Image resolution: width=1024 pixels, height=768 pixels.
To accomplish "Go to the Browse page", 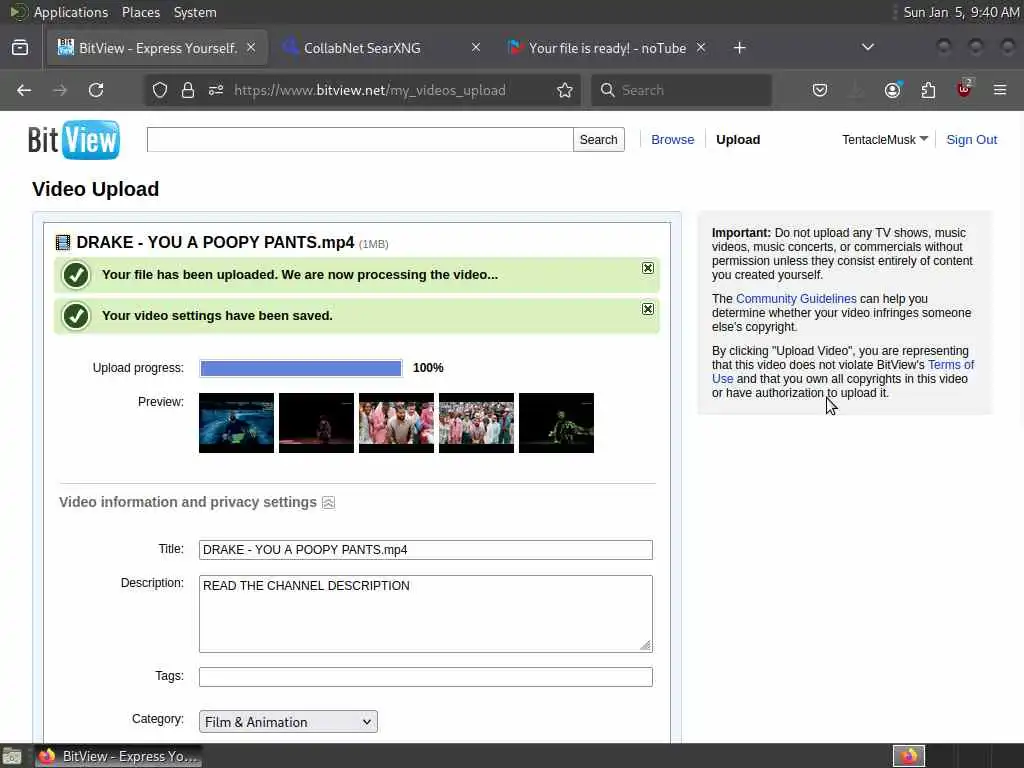I will coord(672,140).
